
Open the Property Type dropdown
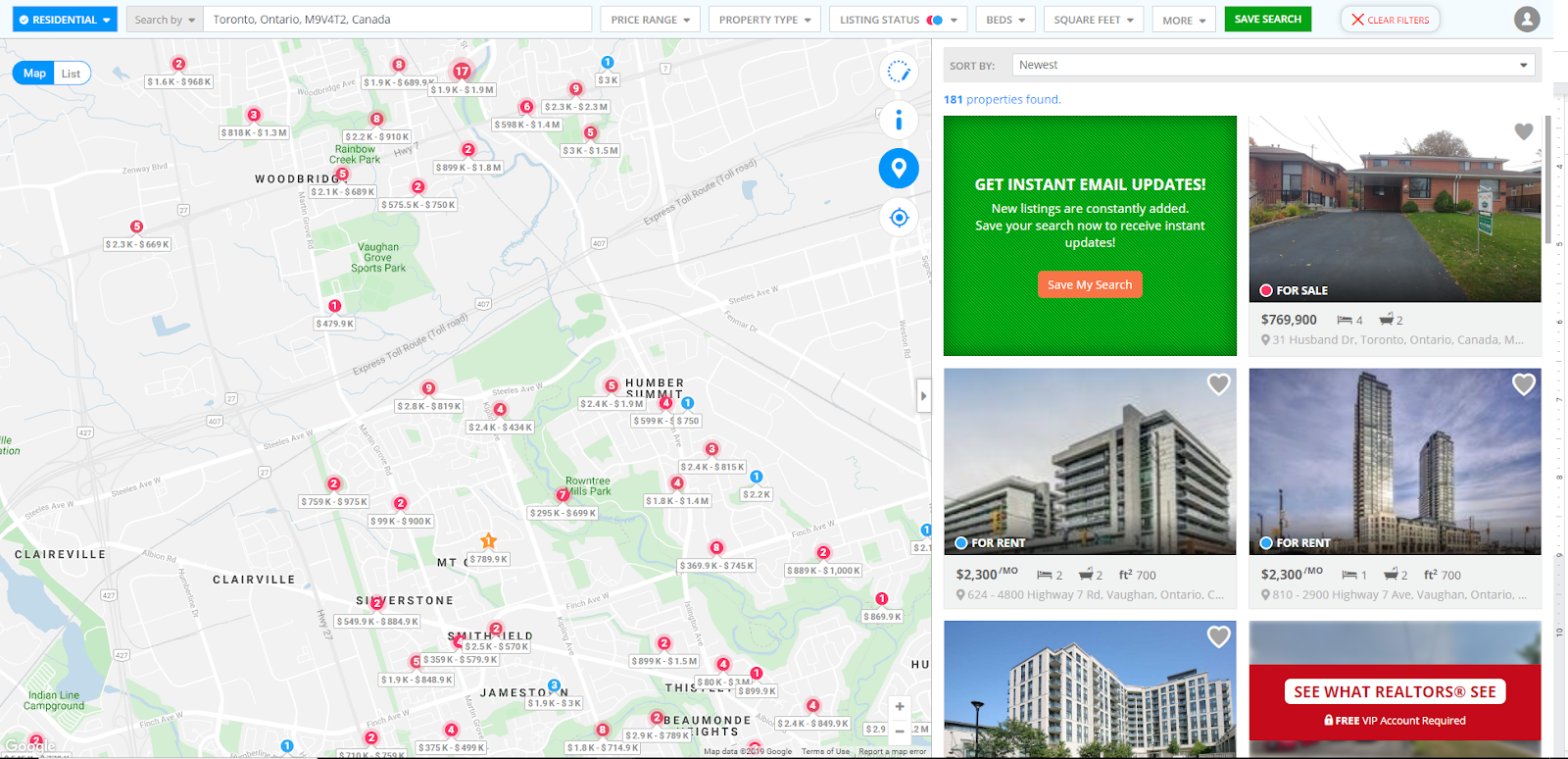tap(764, 20)
